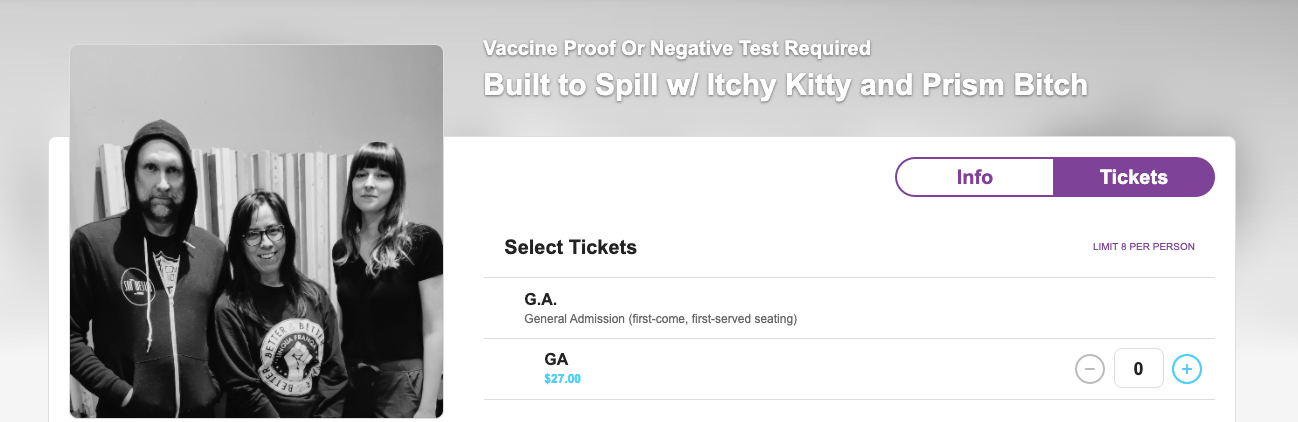Screen dimensions: 1298x422
Task: Click the General Admission seating description
Action: click(660, 320)
